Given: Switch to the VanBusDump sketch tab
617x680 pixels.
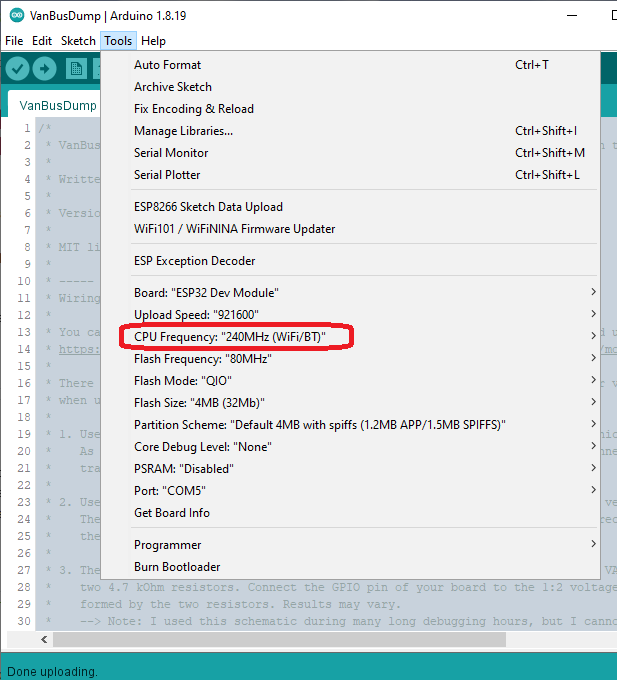Looking at the screenshot, I should pyautogui.click(x=58, y=105).
